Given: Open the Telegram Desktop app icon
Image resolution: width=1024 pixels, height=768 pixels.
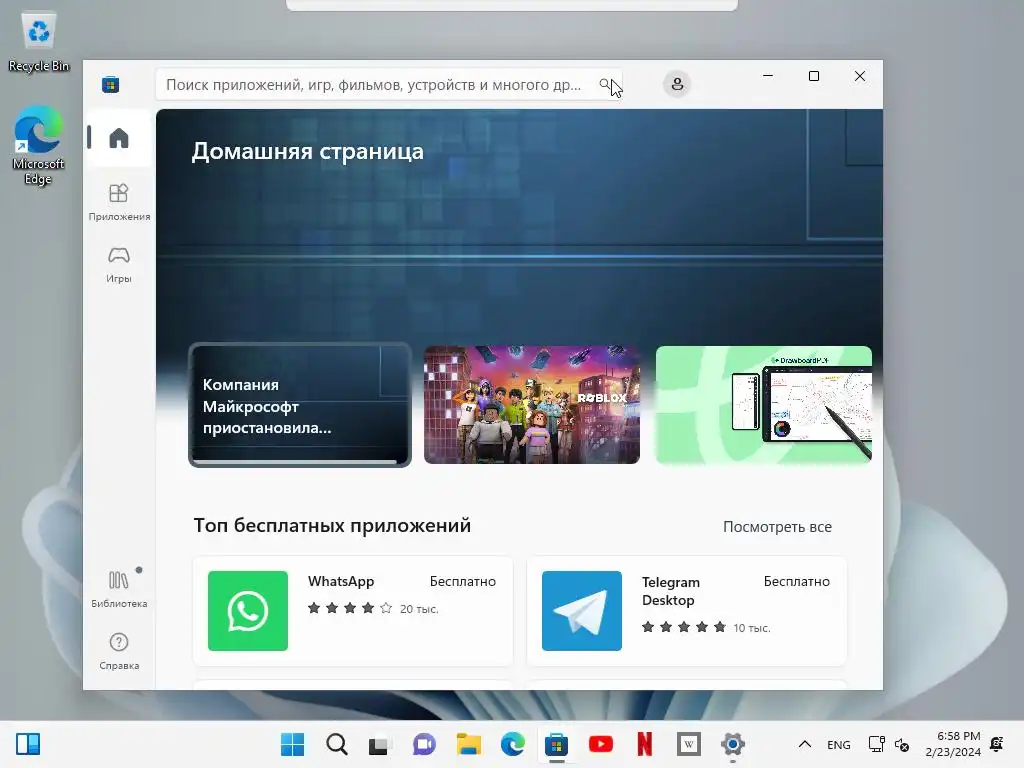Looking at the screenshot, I should click(x=582, y=611).
